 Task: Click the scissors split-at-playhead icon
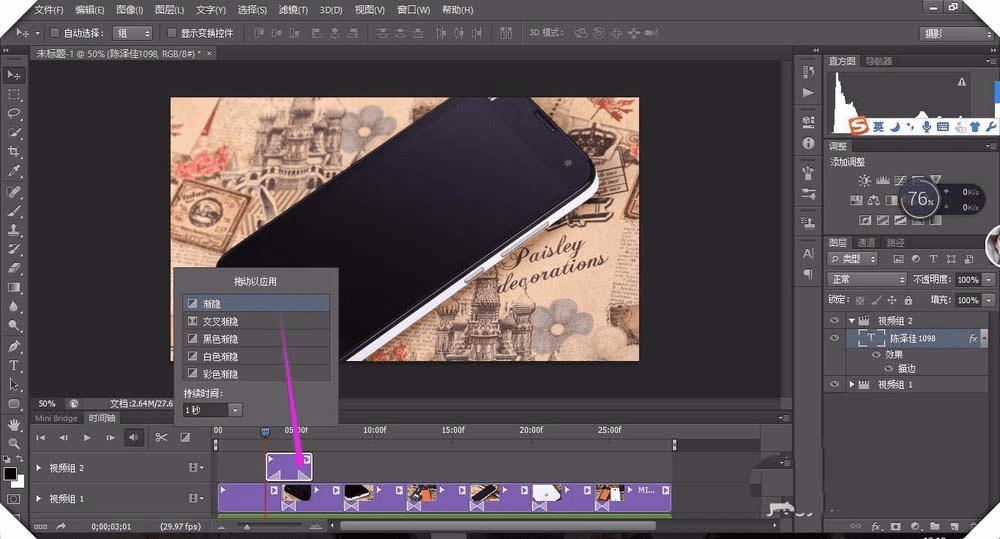click(161, 437)
